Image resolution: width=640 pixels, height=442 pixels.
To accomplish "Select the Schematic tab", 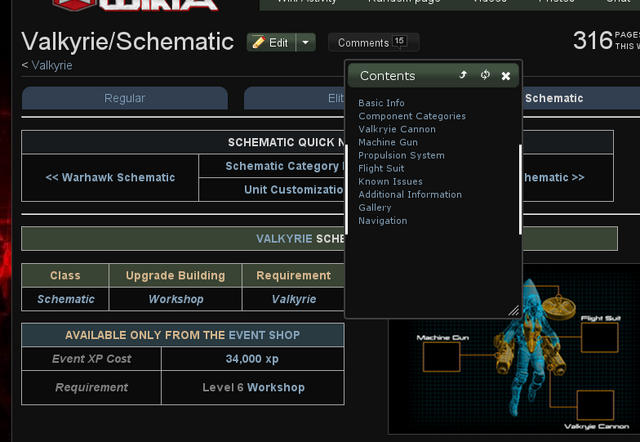I will (x=554, y=98).
